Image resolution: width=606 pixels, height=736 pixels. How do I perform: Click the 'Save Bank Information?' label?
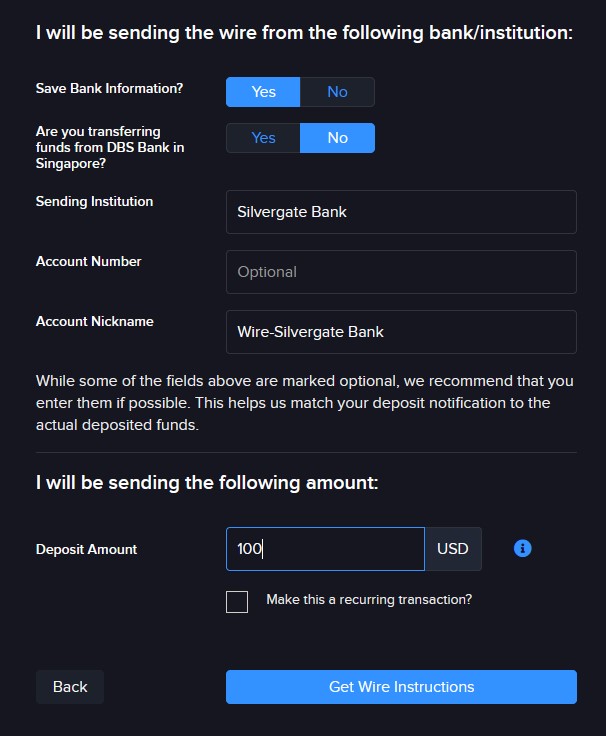(109, 88)
